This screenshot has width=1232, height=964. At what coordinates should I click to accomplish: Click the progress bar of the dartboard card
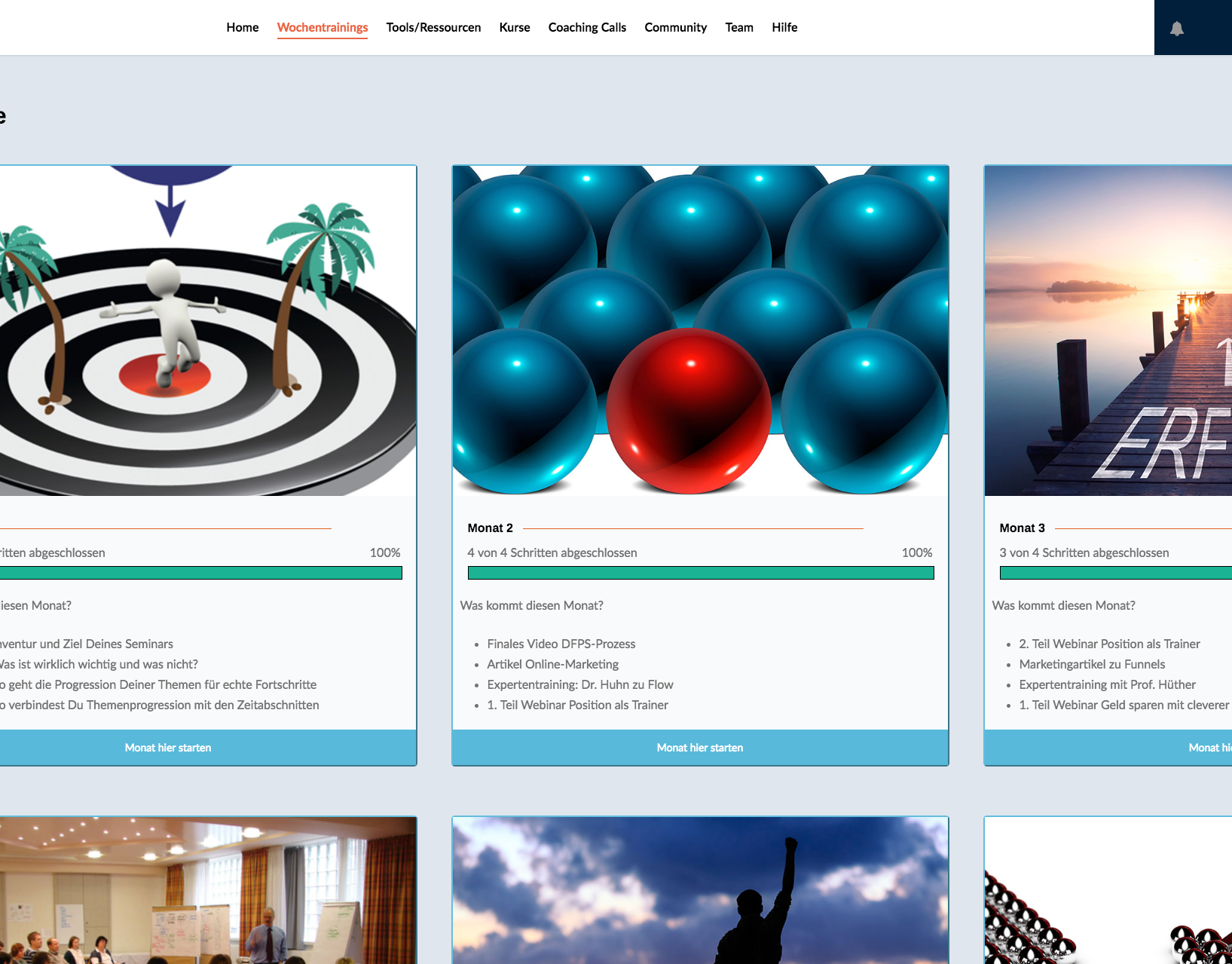200,573
